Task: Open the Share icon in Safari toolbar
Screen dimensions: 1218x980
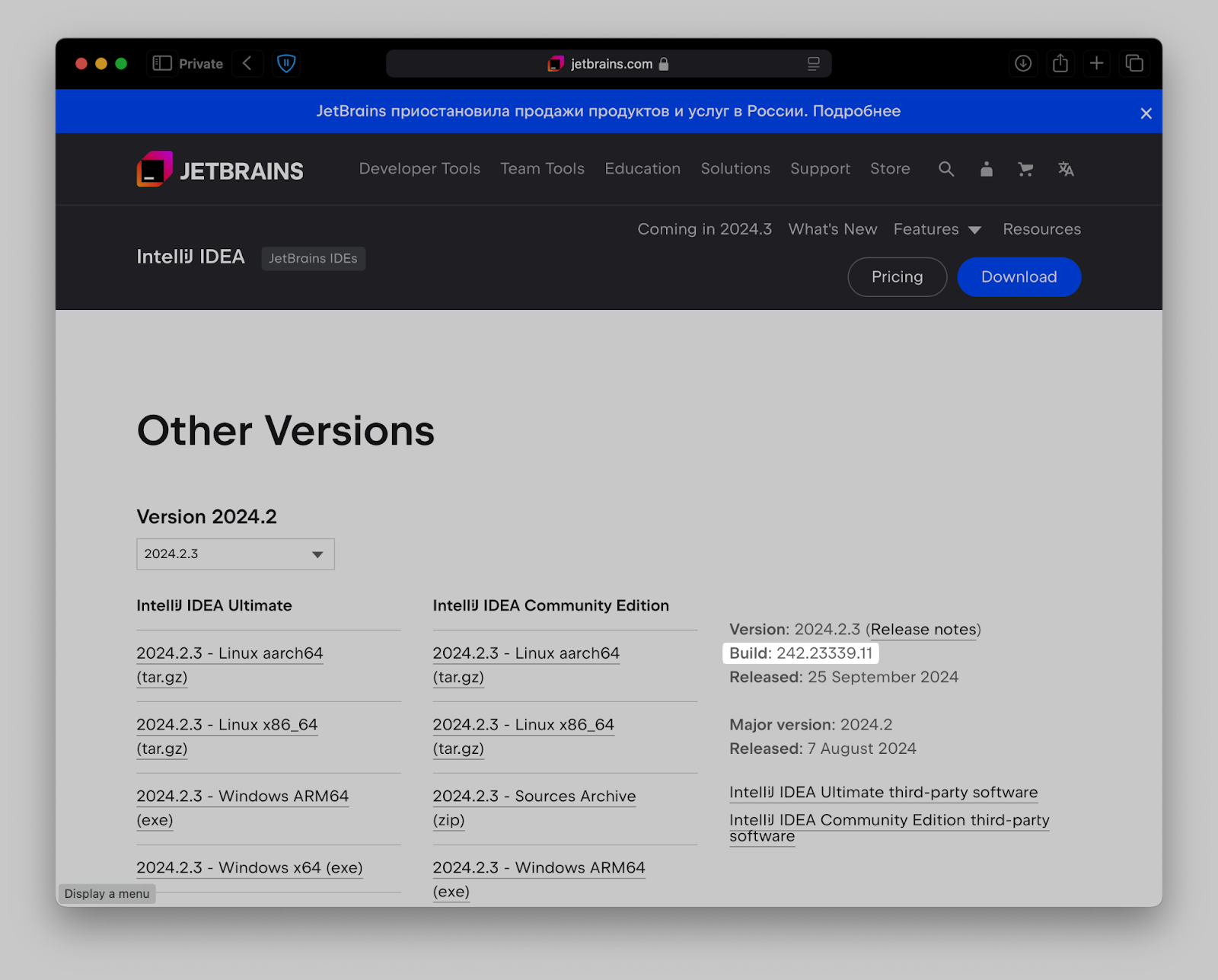Action: click(x=1060, y=63)
